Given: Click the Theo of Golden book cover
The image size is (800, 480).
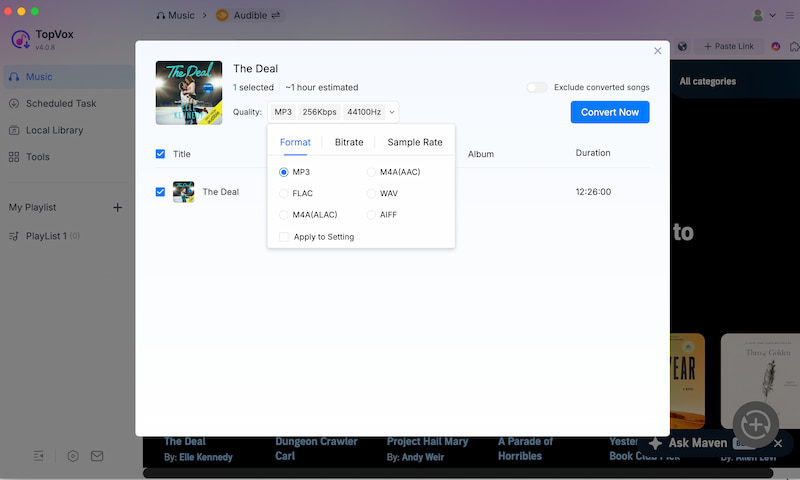Looking at the screenshot, I should [x=760, y=381].
